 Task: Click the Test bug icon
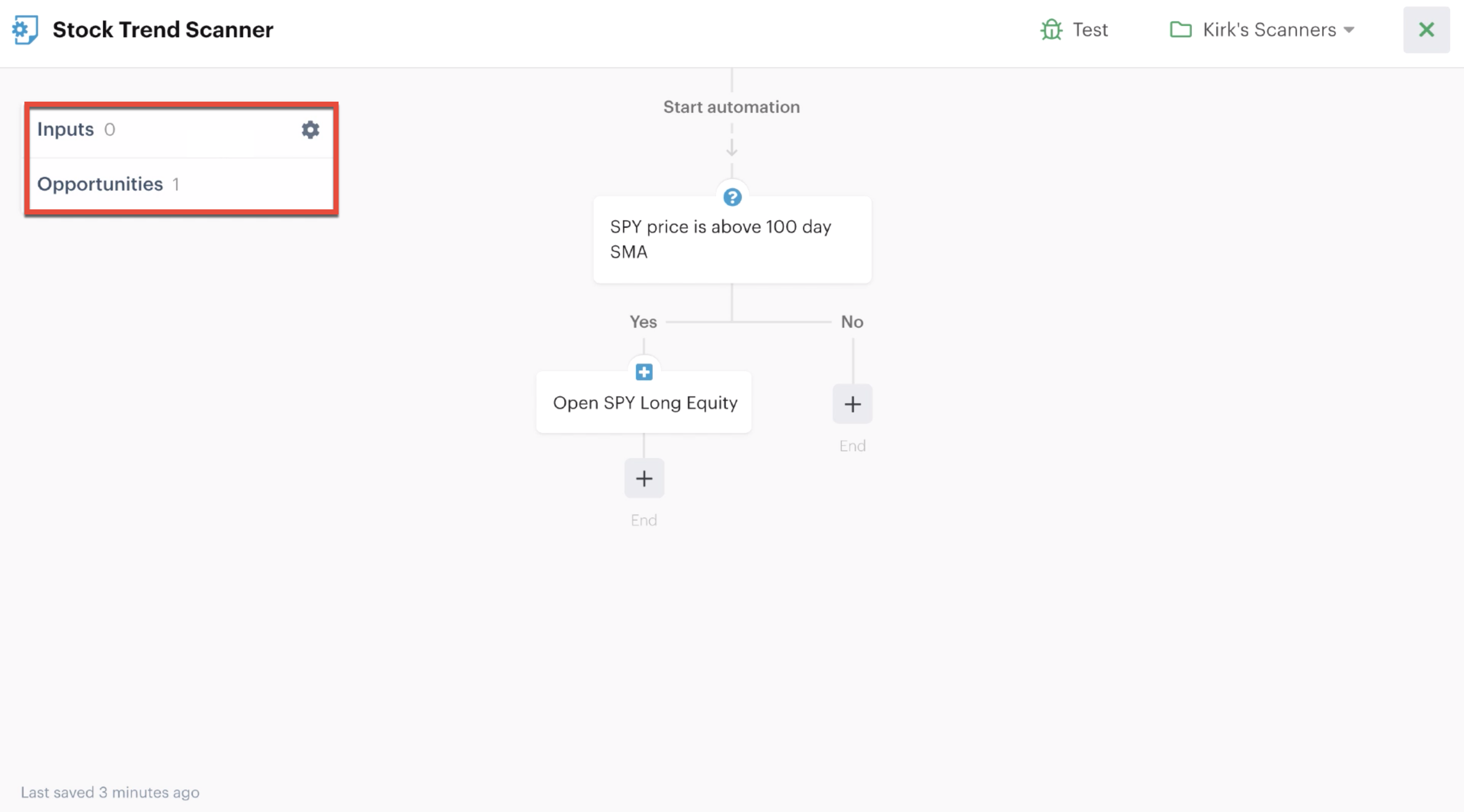(x=1051, y=29)
